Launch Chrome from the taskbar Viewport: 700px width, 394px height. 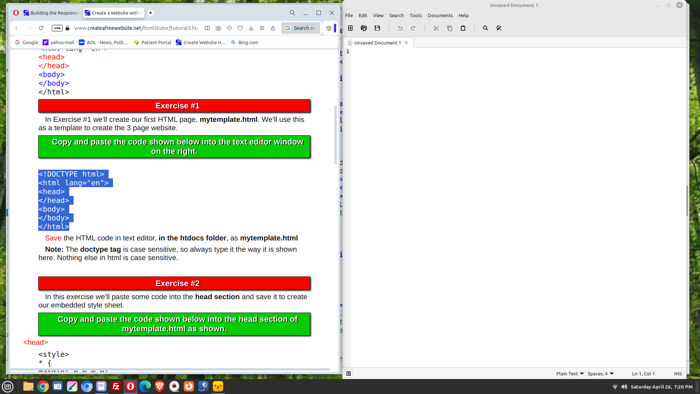pyautogui.click(x=43, y=386)
